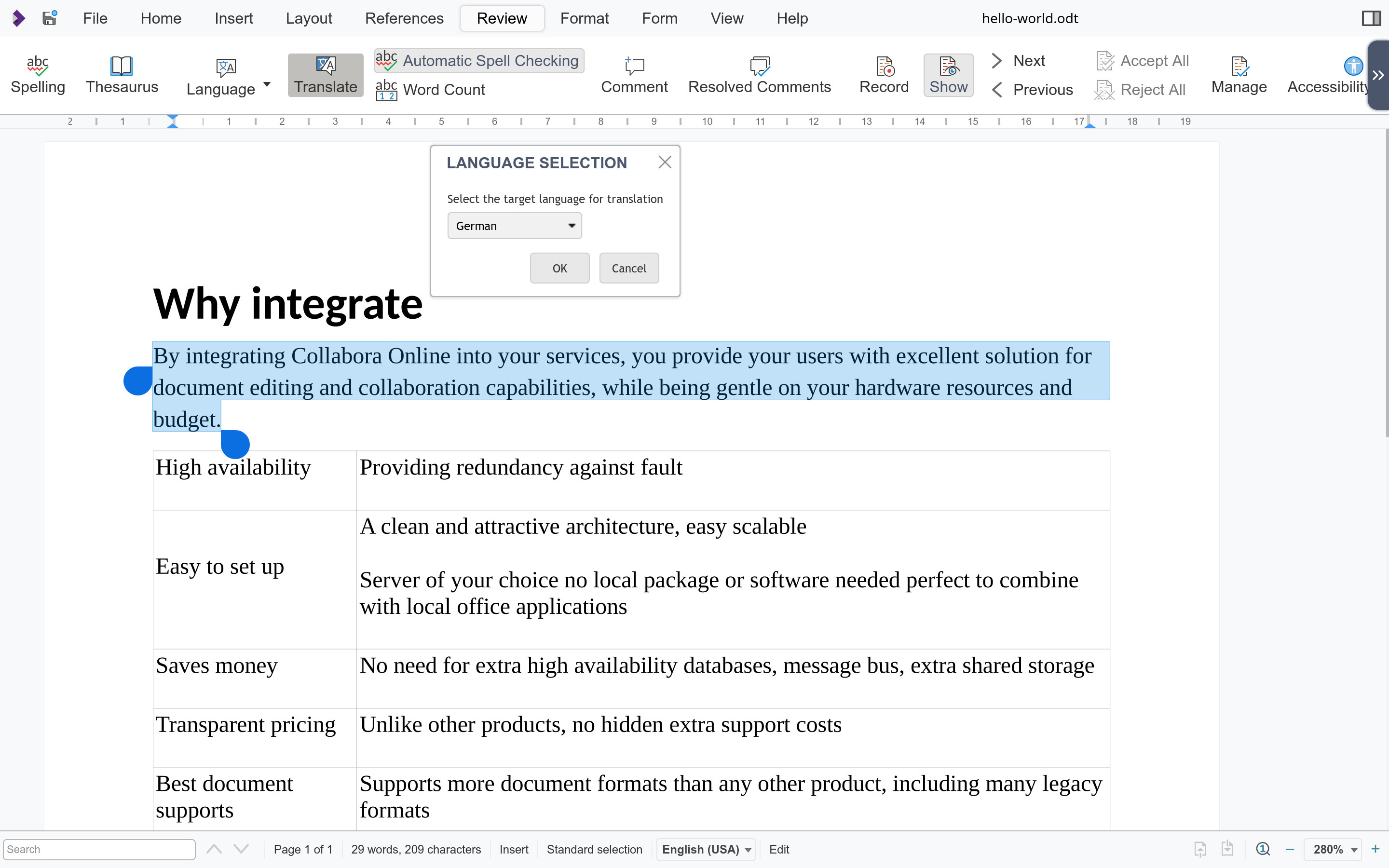Image resolution: width=1389 pixels, height=868 pixels.
Task: Select German from language dropdown
Action: [x=514, y=225]
